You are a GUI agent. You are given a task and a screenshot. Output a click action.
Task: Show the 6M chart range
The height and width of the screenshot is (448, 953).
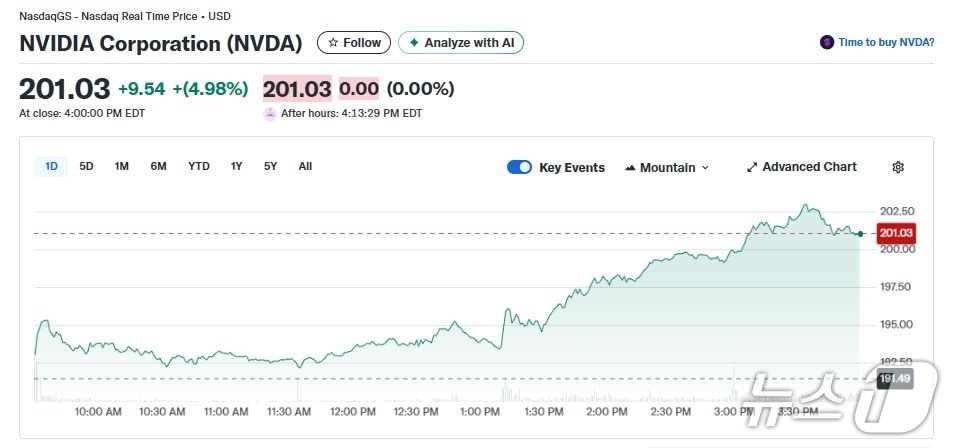158,166
